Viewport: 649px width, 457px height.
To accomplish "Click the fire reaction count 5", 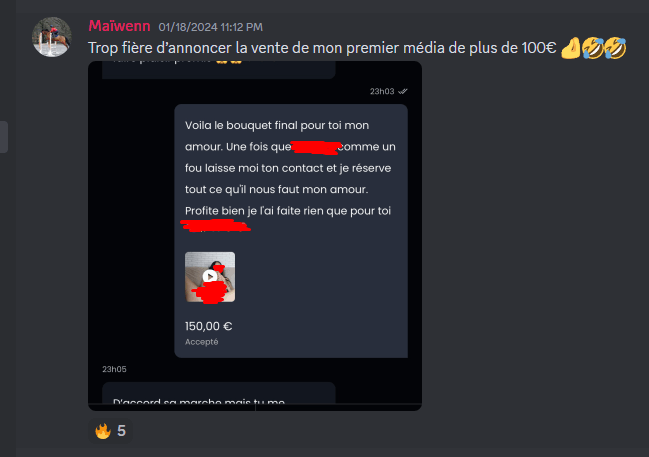I will tap(121, 431).
